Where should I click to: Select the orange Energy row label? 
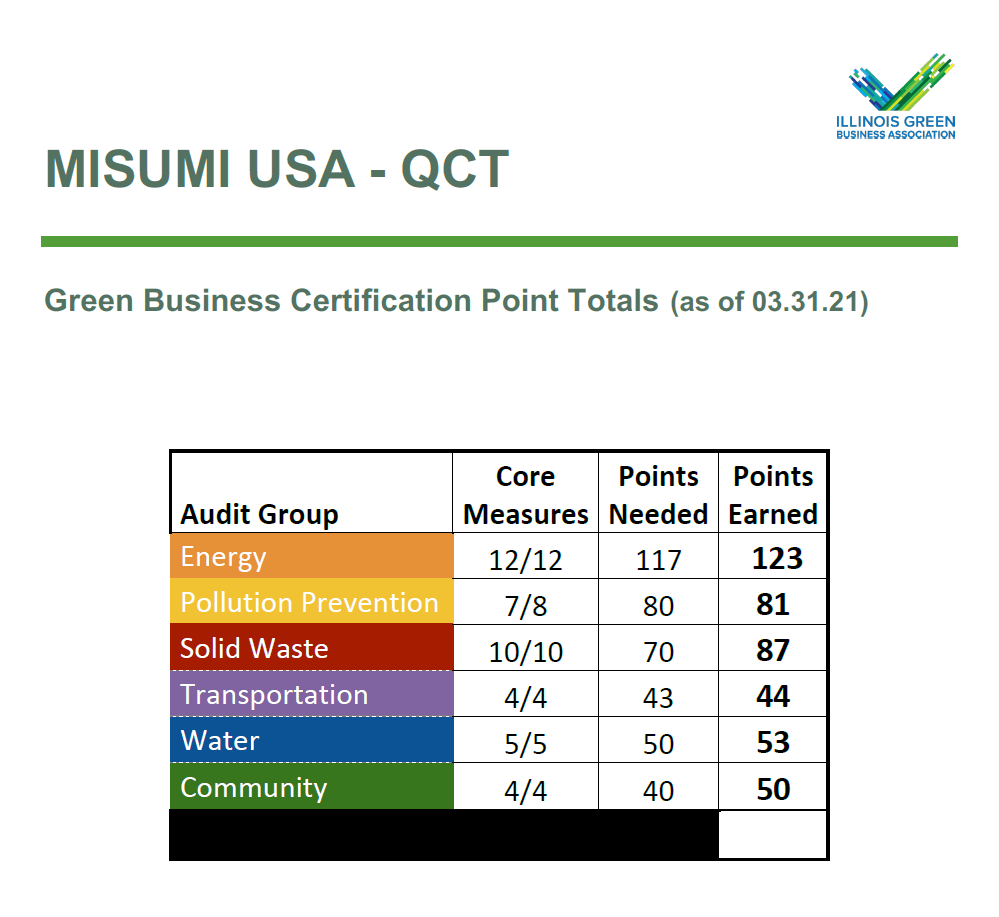coord(312,556)
